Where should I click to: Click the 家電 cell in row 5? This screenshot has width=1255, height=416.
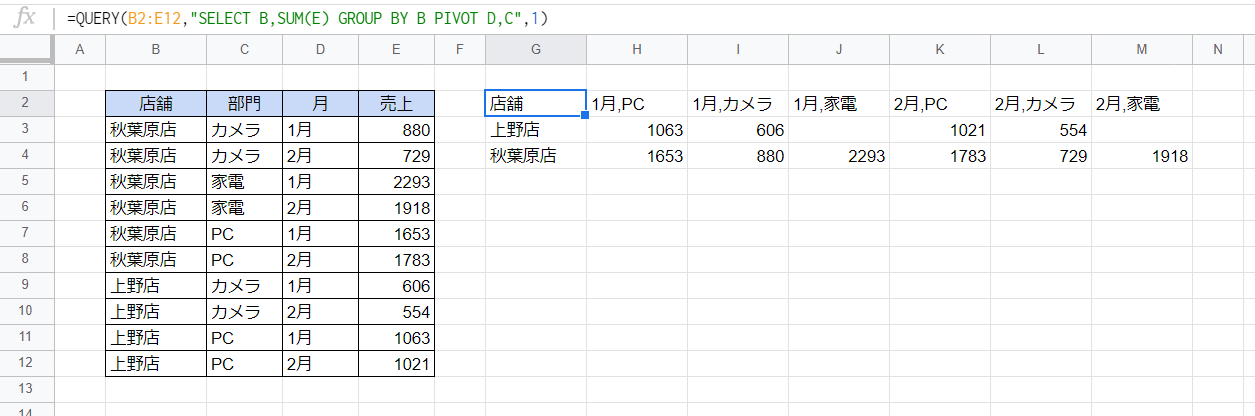point(245,181)
